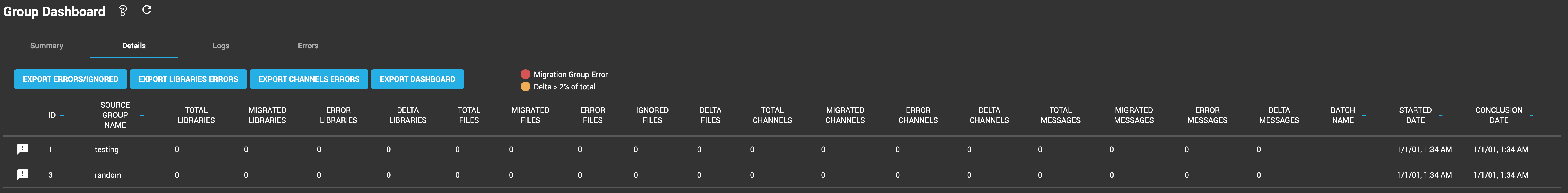
Task: Click the Started Date column filter icon
Action: point(1441,116)
